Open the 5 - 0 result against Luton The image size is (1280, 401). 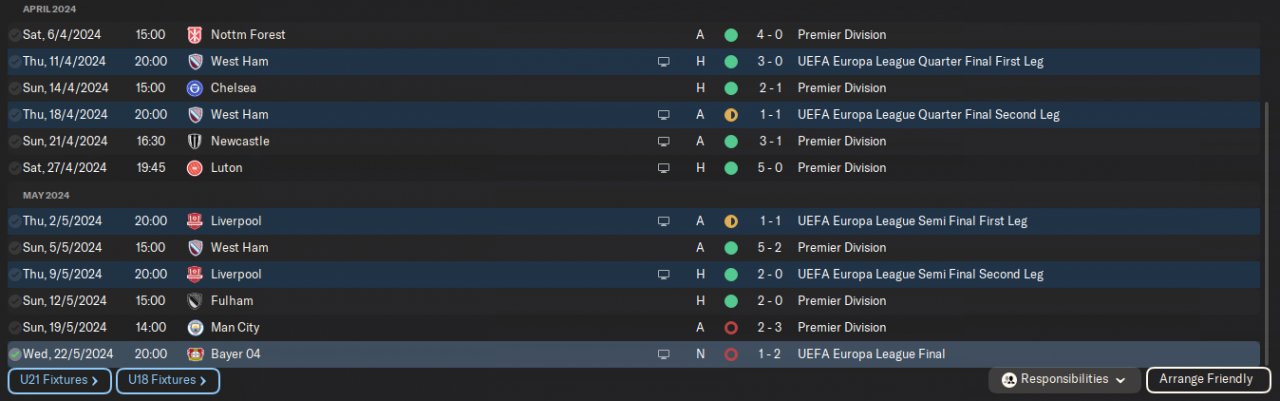769,168
